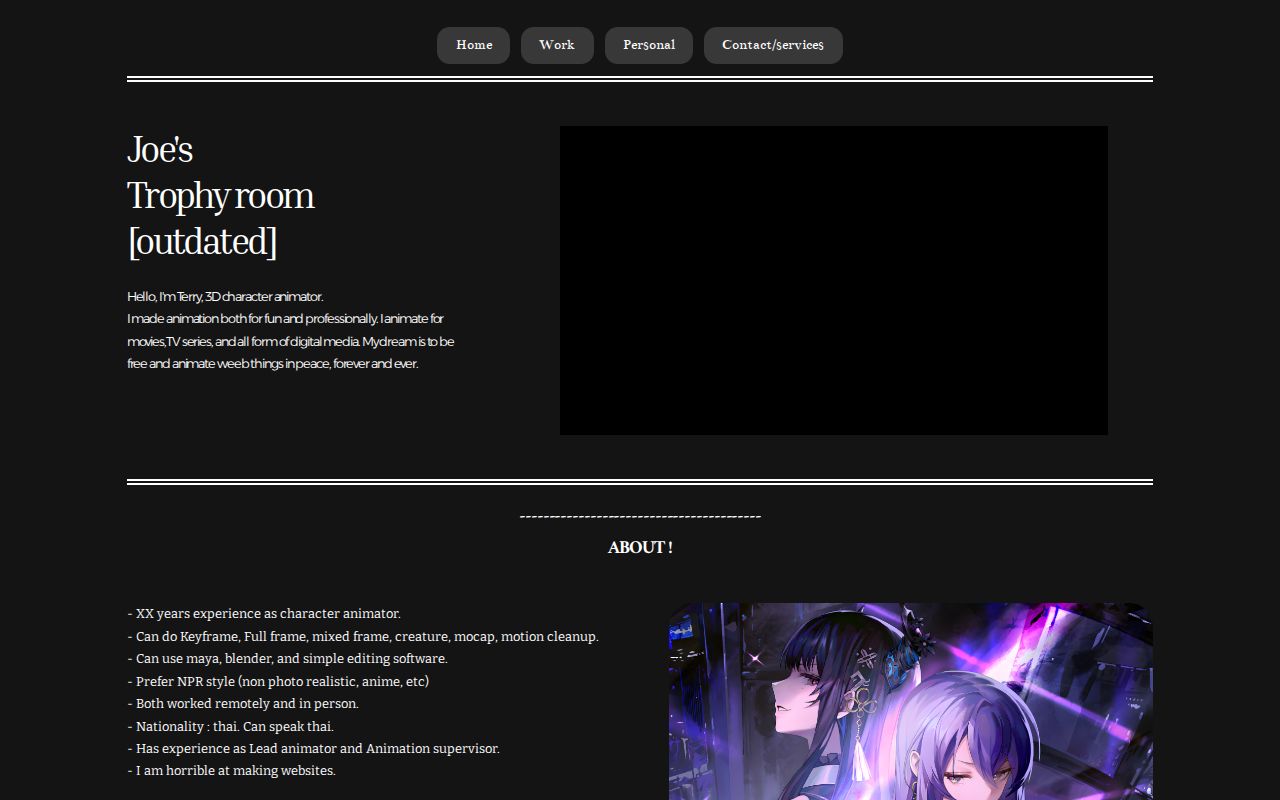The height and width of the screenshot is (800, 1280).
Task: Click the dashed line above ABOUT
Action: (640, 517)
